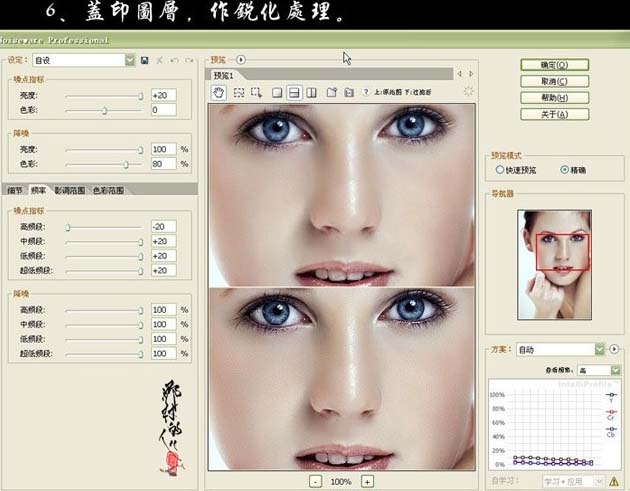Switch to the 细节 tab
Viewport: 630px width, 491px height.
[15, 190]
